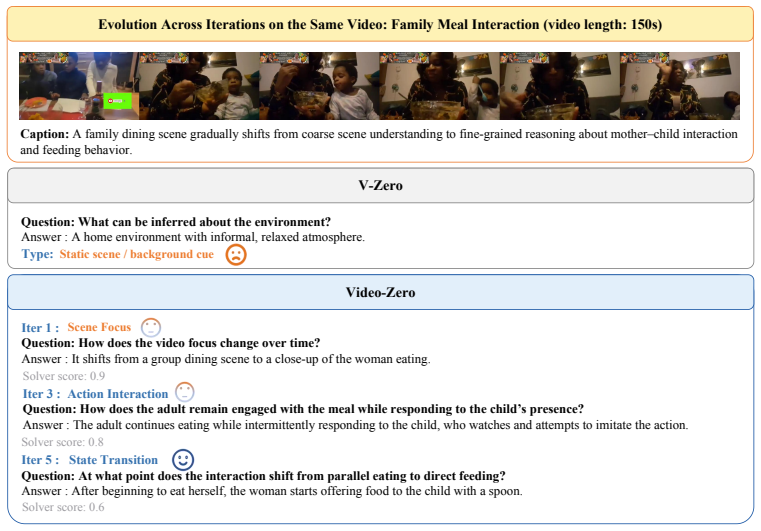Click the green overlay box in first frame
This screenshot has width=761, height=531.
117,101
